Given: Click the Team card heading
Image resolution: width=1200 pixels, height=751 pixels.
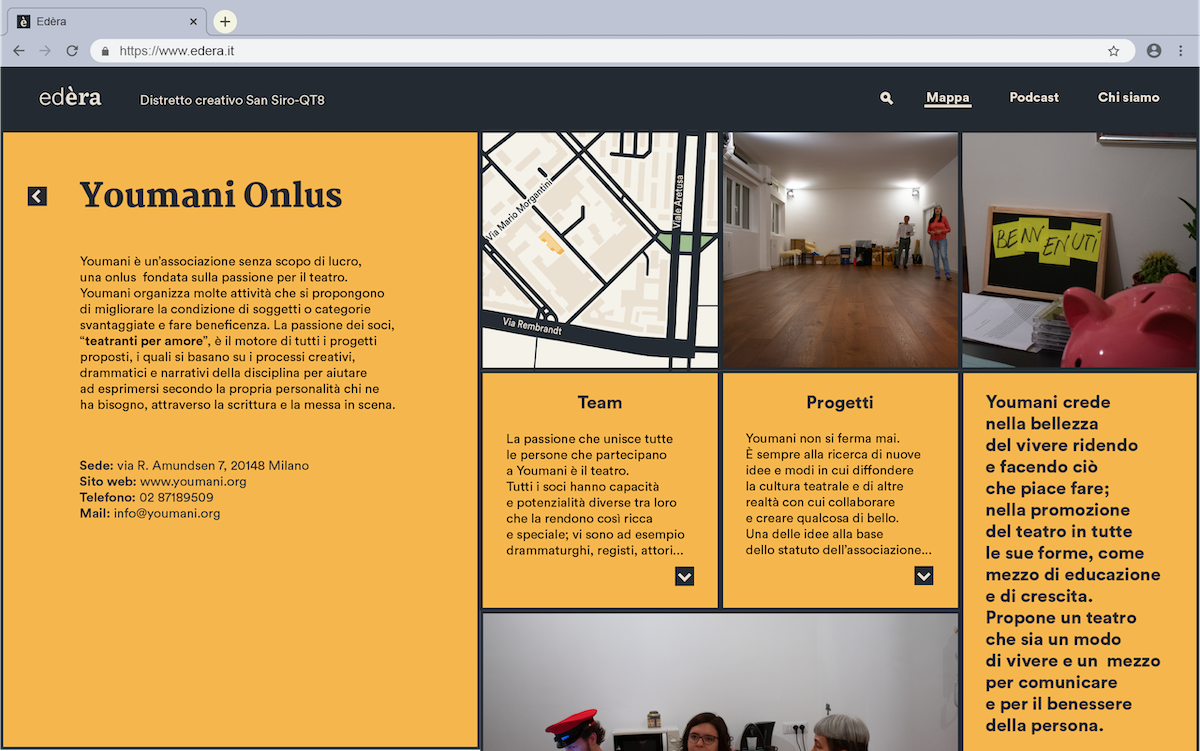Looking at the screenshot, I should click(x=600, y=403).
